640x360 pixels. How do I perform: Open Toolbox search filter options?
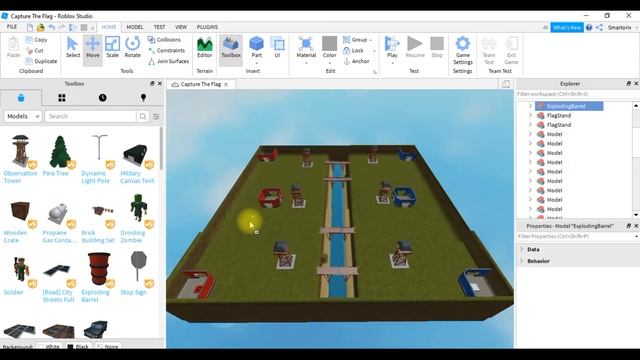pos(156,116)
